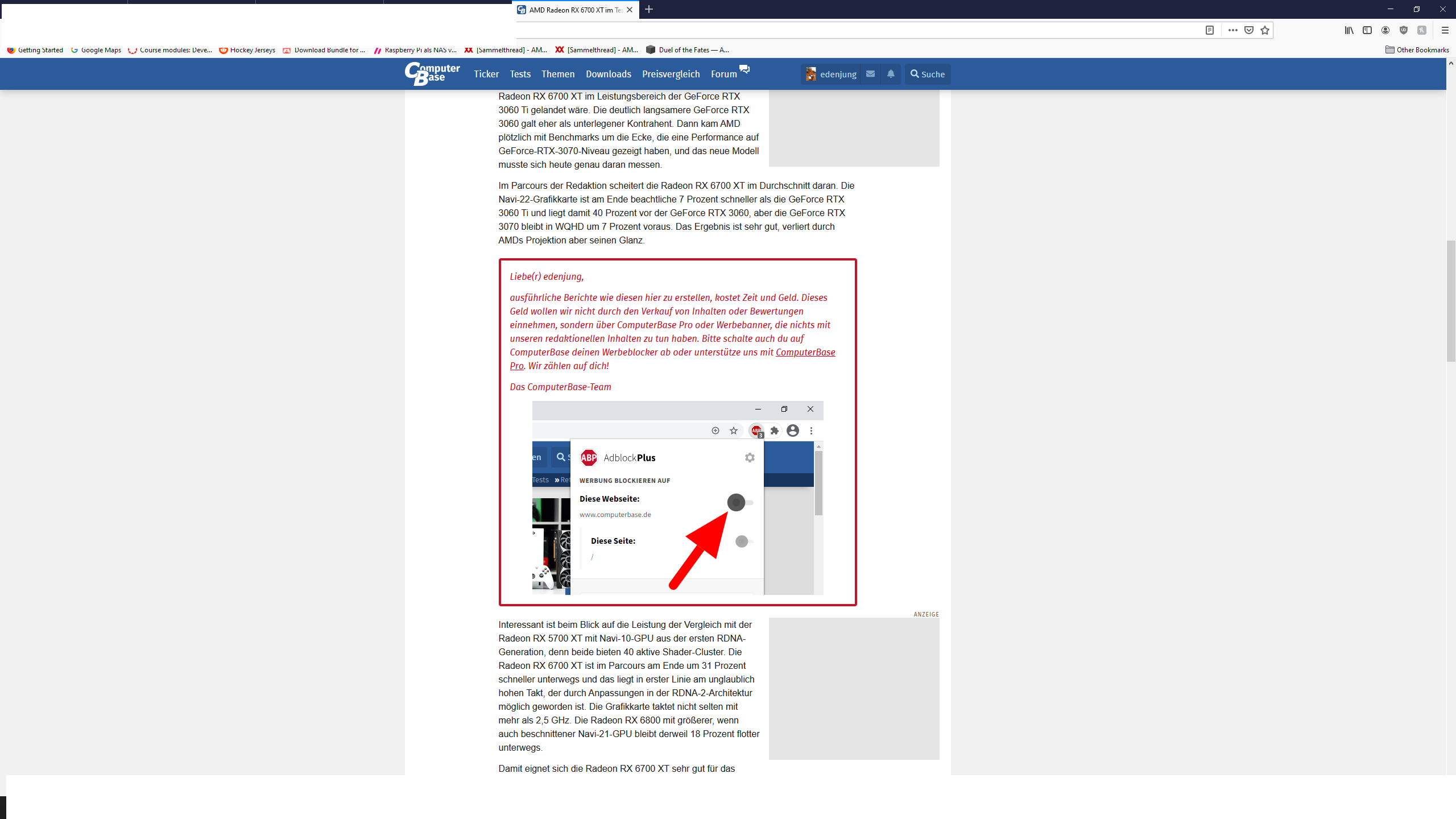This screenshot has height=819, width=1456.
Task: Open a new browser tab
Action: click(649, 10)
